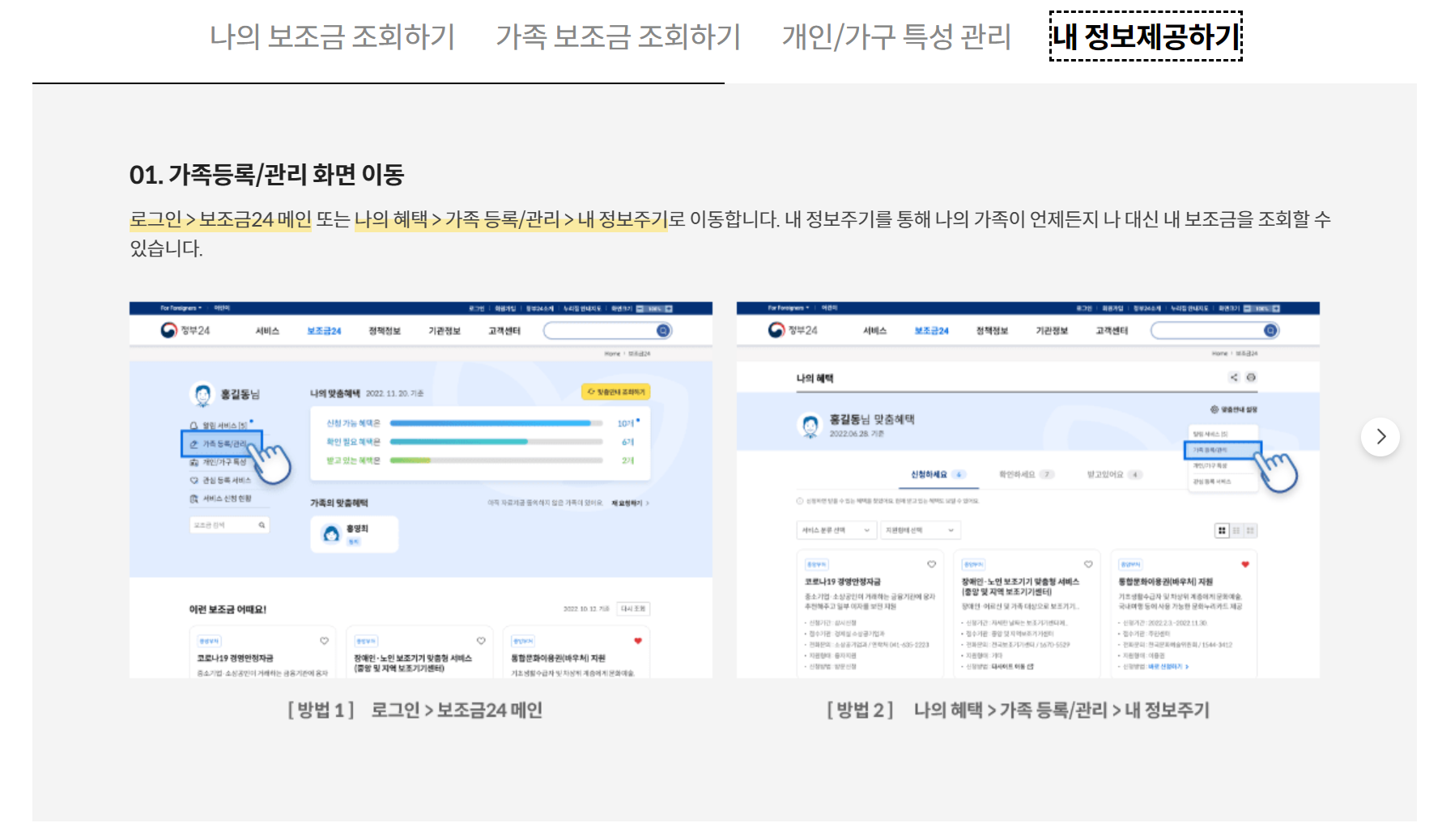Click the search magnifier icon in the header

663,330
